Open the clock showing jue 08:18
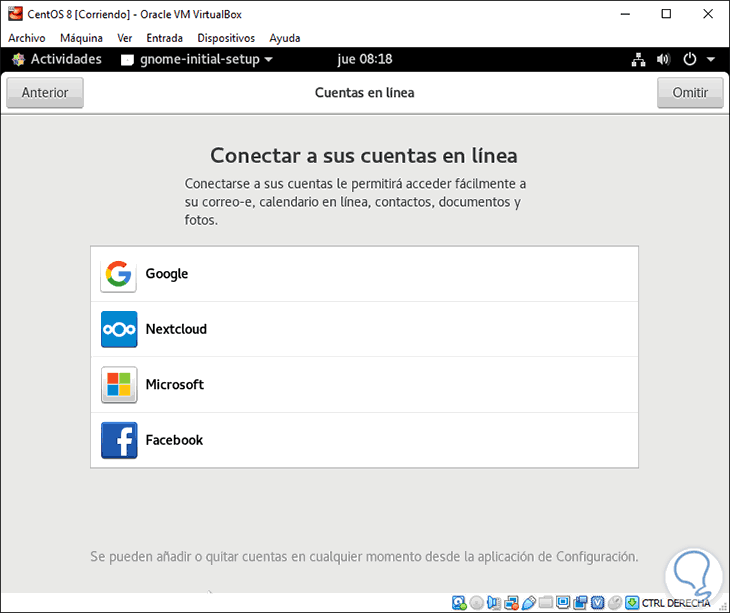The width and height of the screenshot is (730, 613). coord(365,59)
